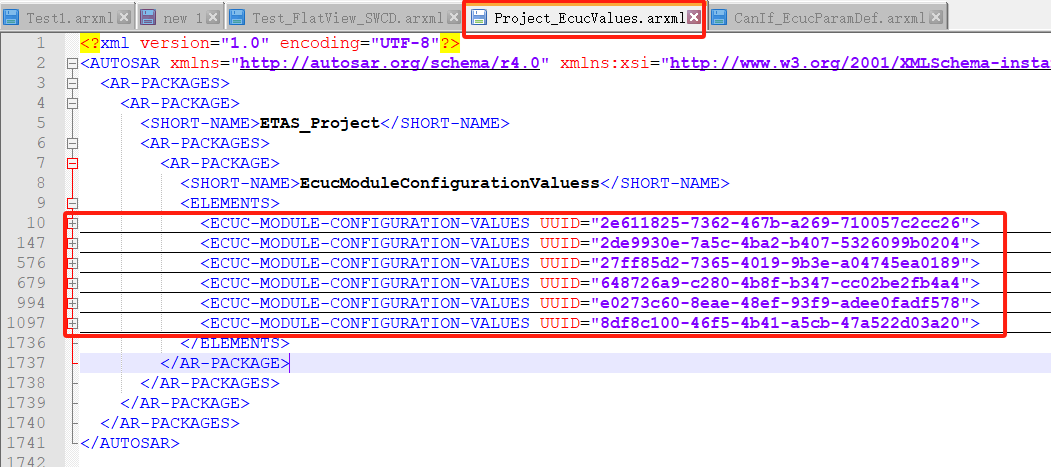Click UUID value e0273c60-8eae-48ef-93f9-adee0fadf578

point(780,304)
